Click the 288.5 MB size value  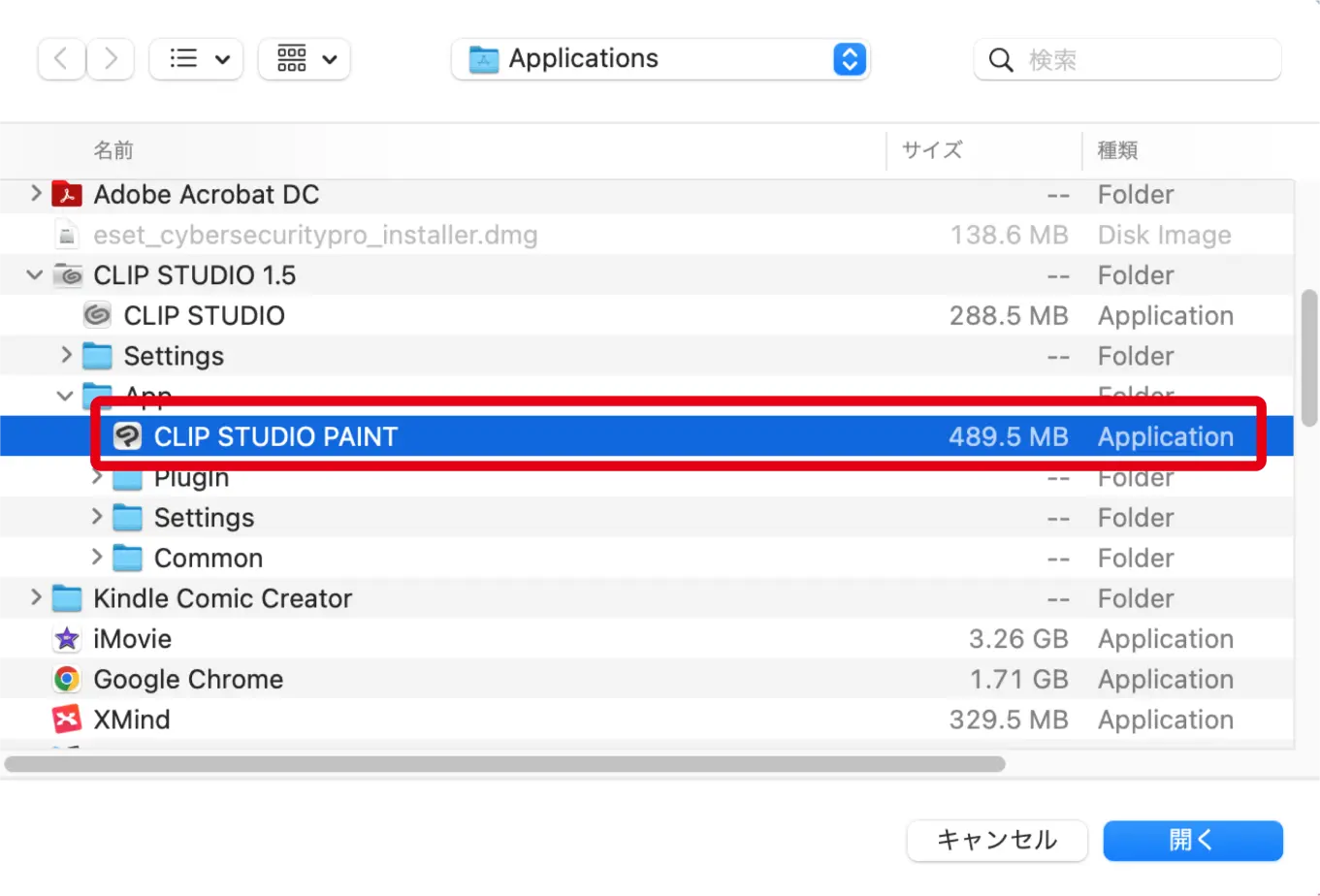[1009, 316]
